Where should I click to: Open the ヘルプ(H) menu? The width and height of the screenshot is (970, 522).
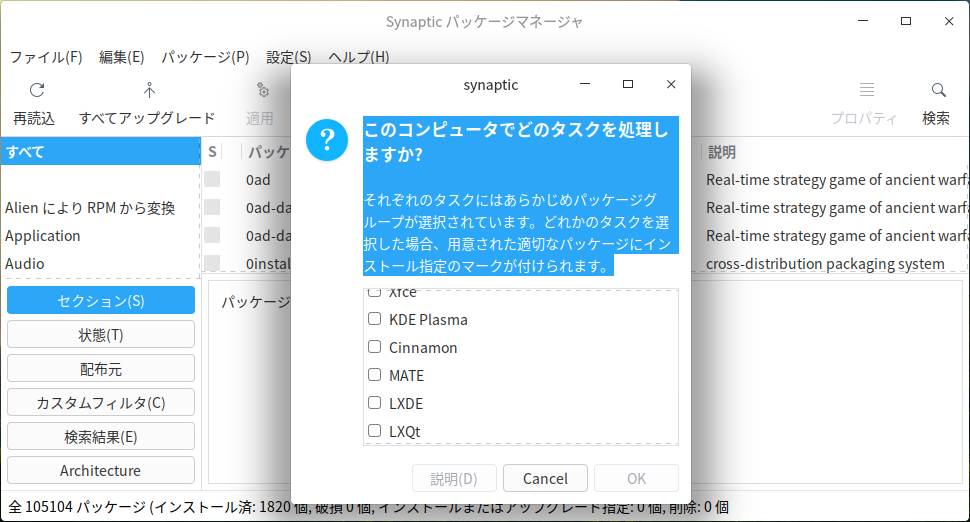[x=359, y=57]
